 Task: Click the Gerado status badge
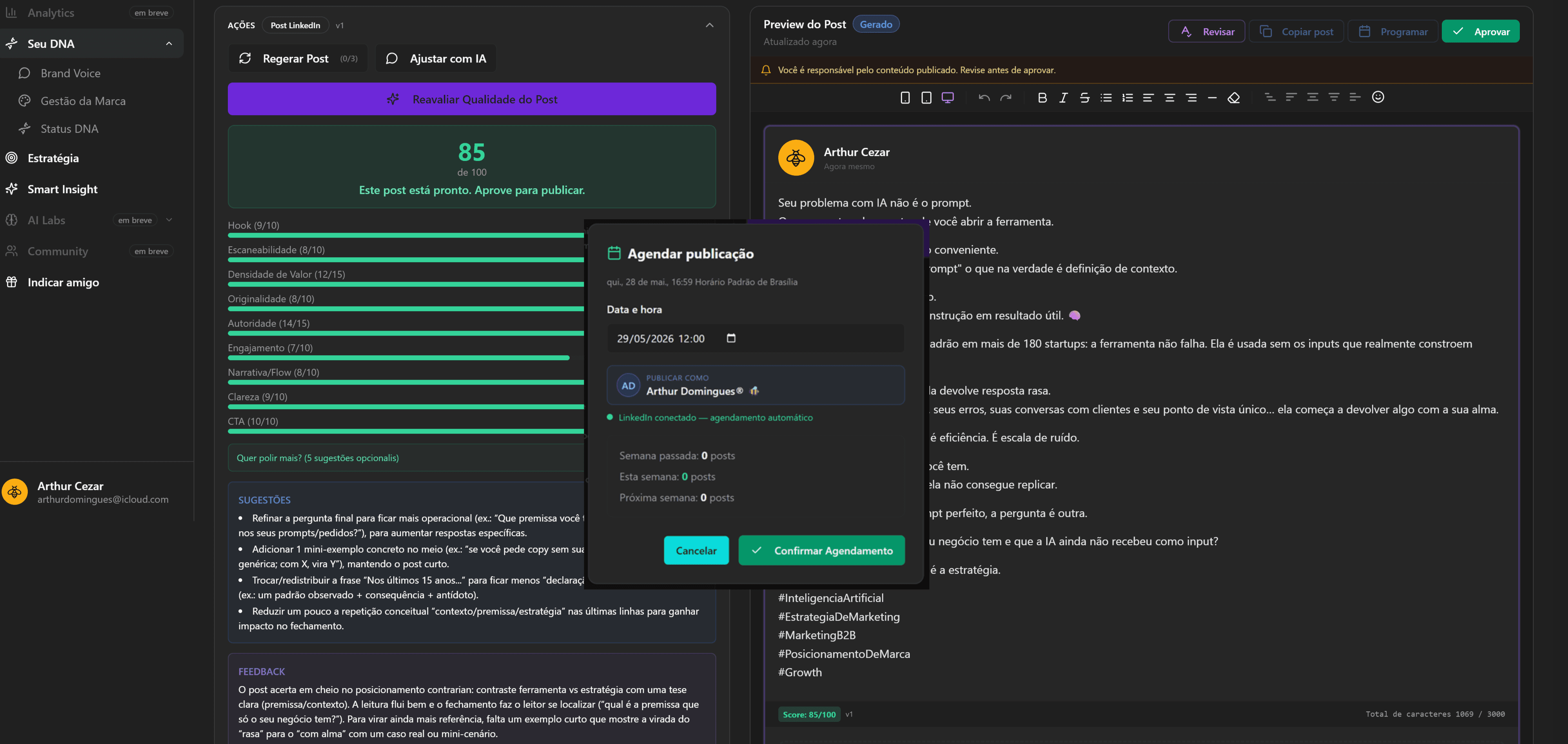tap(876, 25)
